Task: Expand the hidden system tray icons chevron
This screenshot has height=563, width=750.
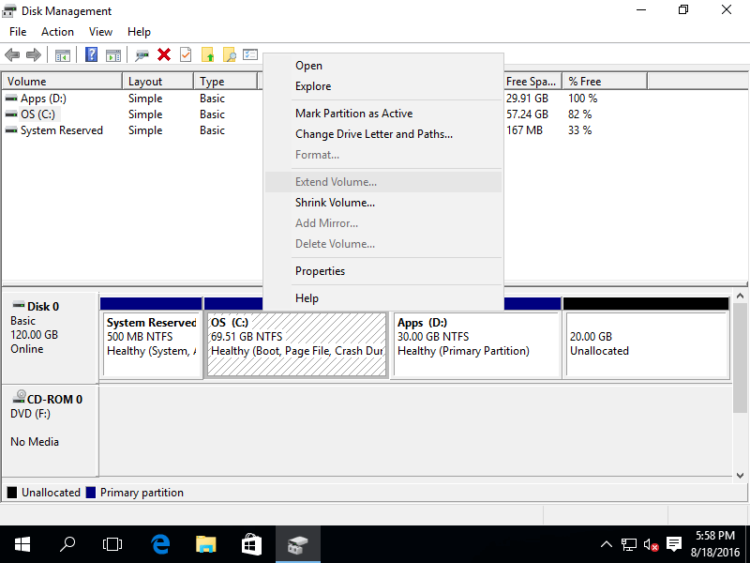Action: pos(606,544)
